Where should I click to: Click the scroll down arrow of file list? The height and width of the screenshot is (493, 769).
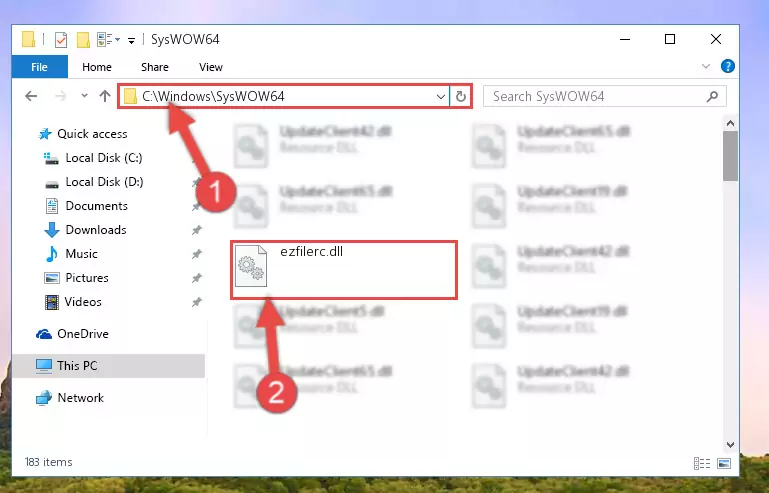coord(730,445)
